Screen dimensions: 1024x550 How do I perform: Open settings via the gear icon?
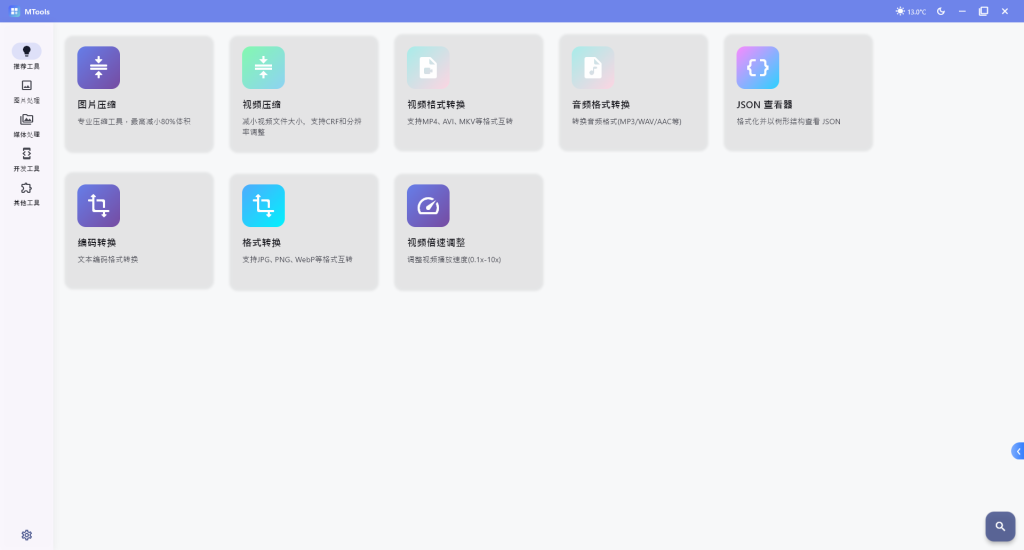tap(26, 535)
